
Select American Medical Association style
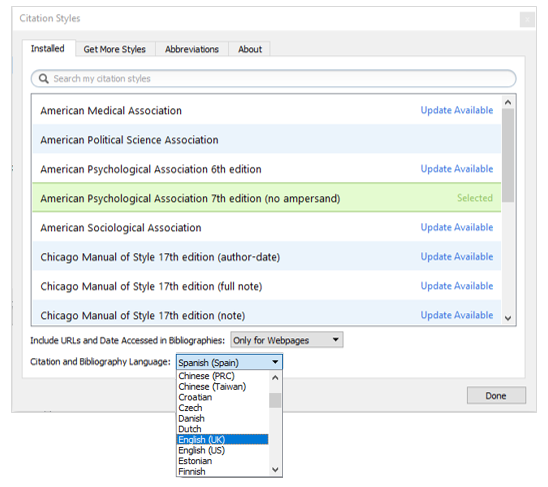(267, 110)
